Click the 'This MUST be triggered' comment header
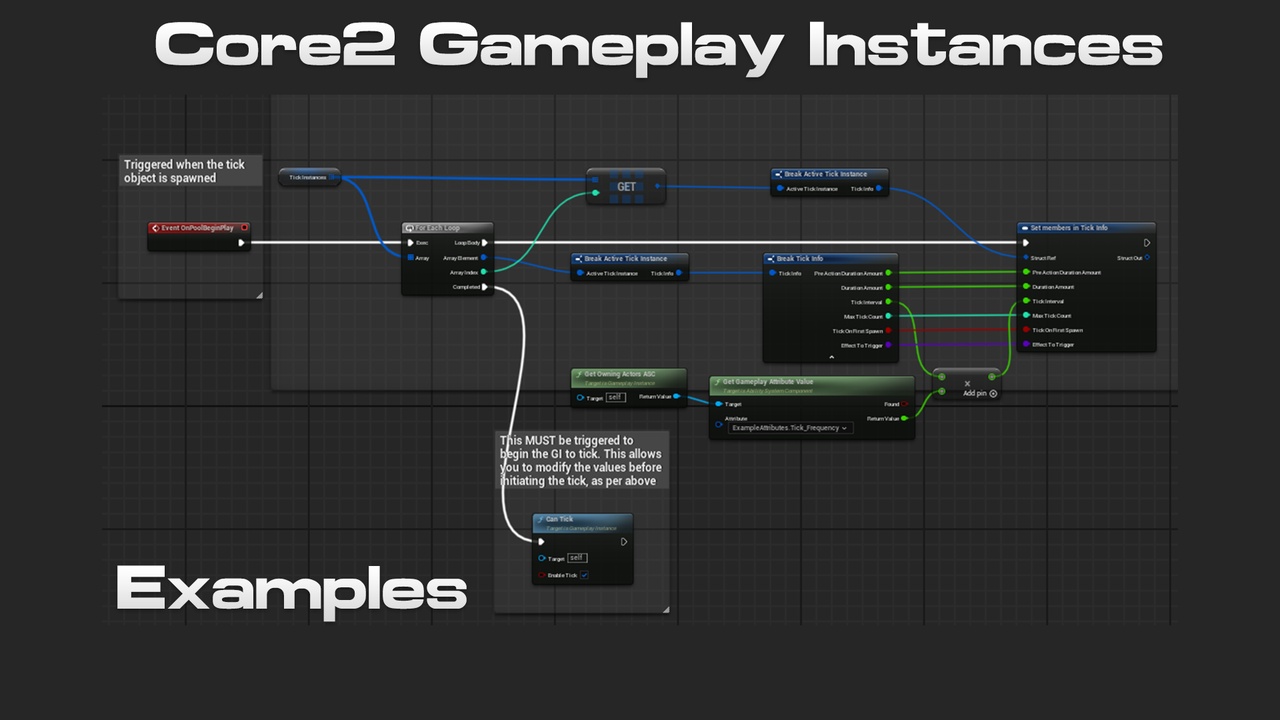 [583, 460]
